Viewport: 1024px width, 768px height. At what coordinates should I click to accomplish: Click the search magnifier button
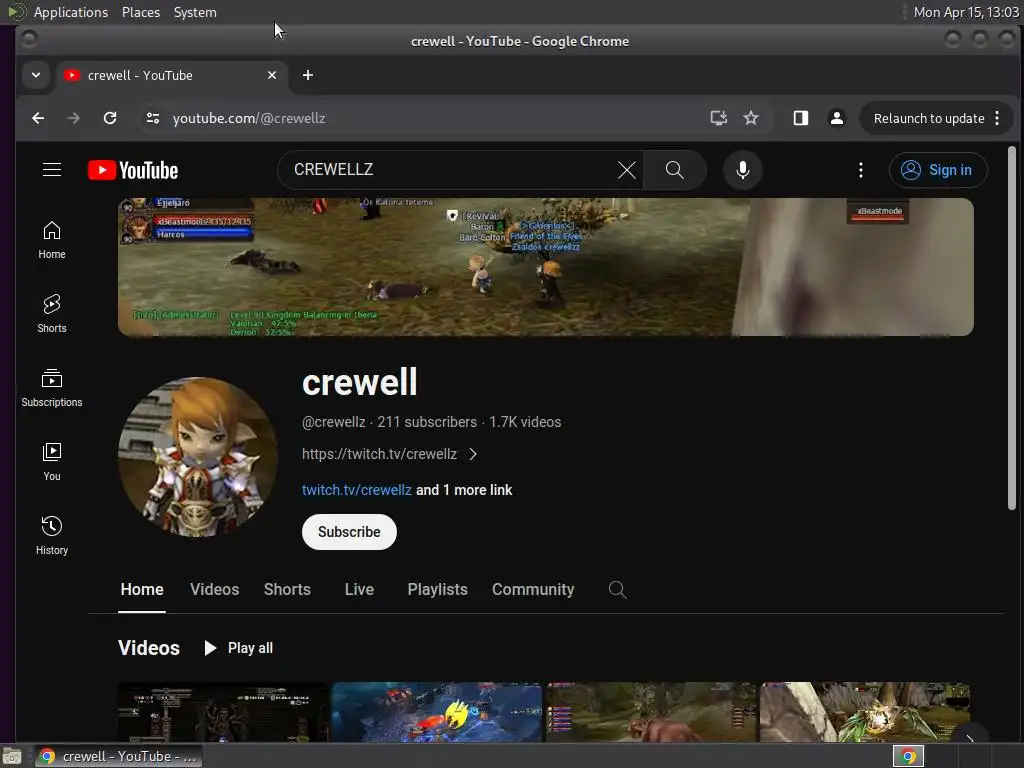point(675,170)
